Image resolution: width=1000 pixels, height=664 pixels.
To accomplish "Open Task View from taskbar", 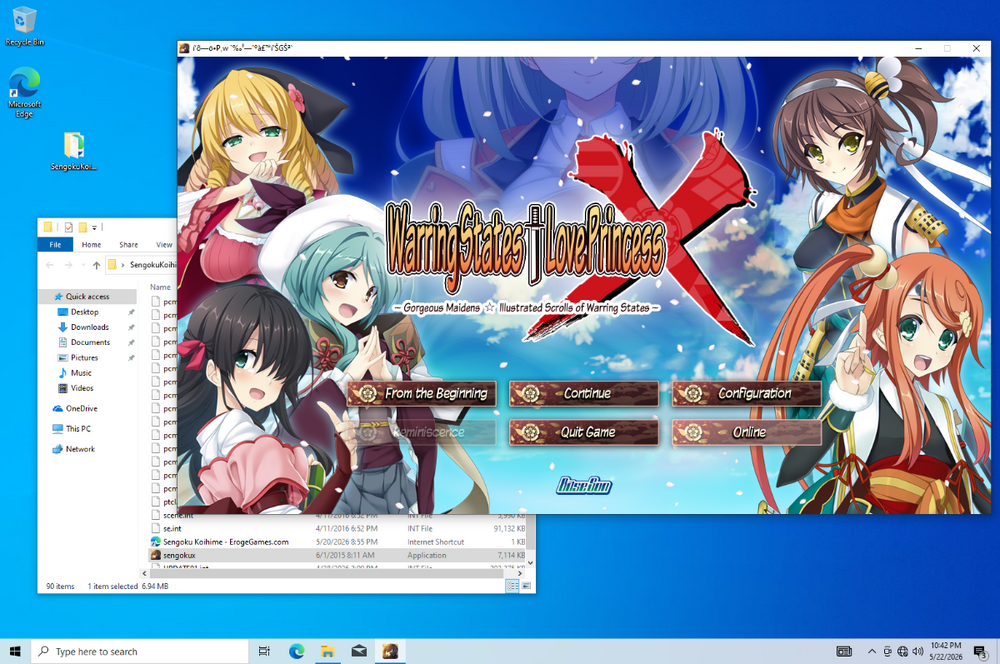I will point(264,651).
